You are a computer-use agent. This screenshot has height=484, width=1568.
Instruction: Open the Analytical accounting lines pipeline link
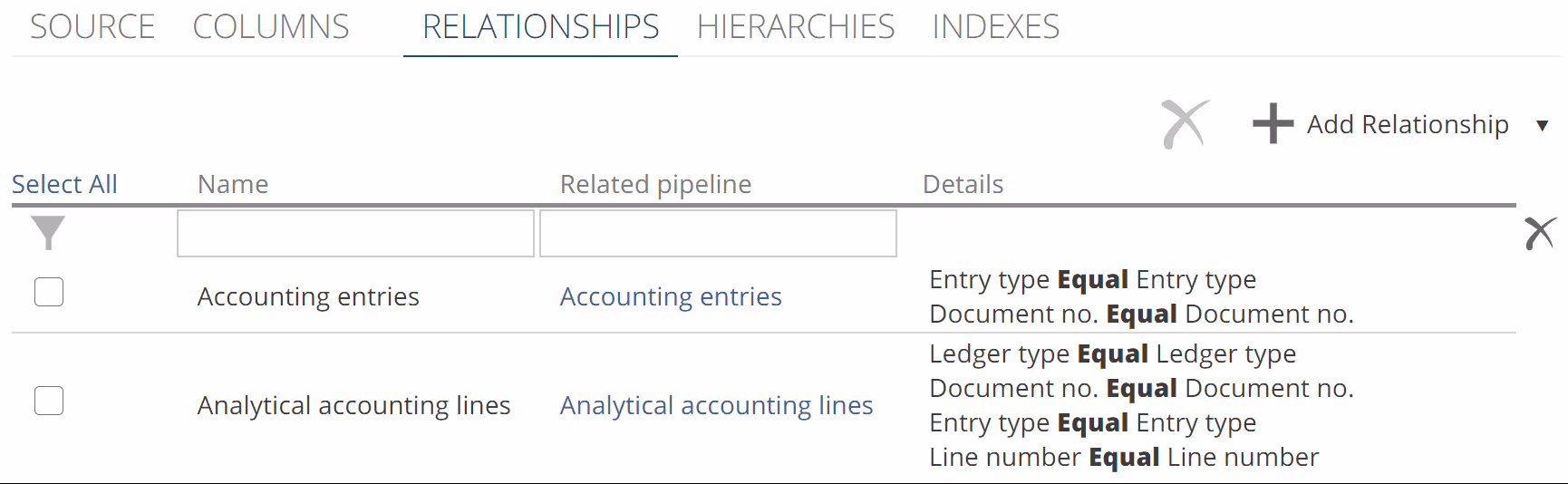point(716,405)
